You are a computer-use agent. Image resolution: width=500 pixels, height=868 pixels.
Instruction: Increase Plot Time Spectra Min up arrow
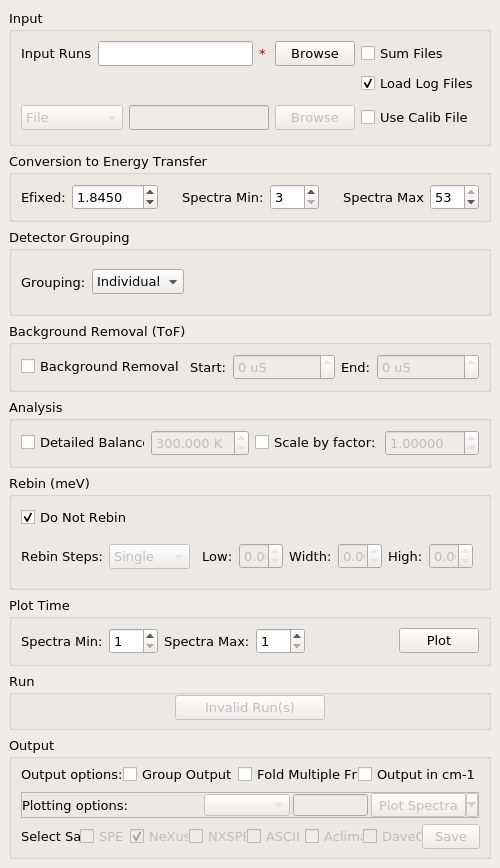pyautogui.click(x=150, y=636)
